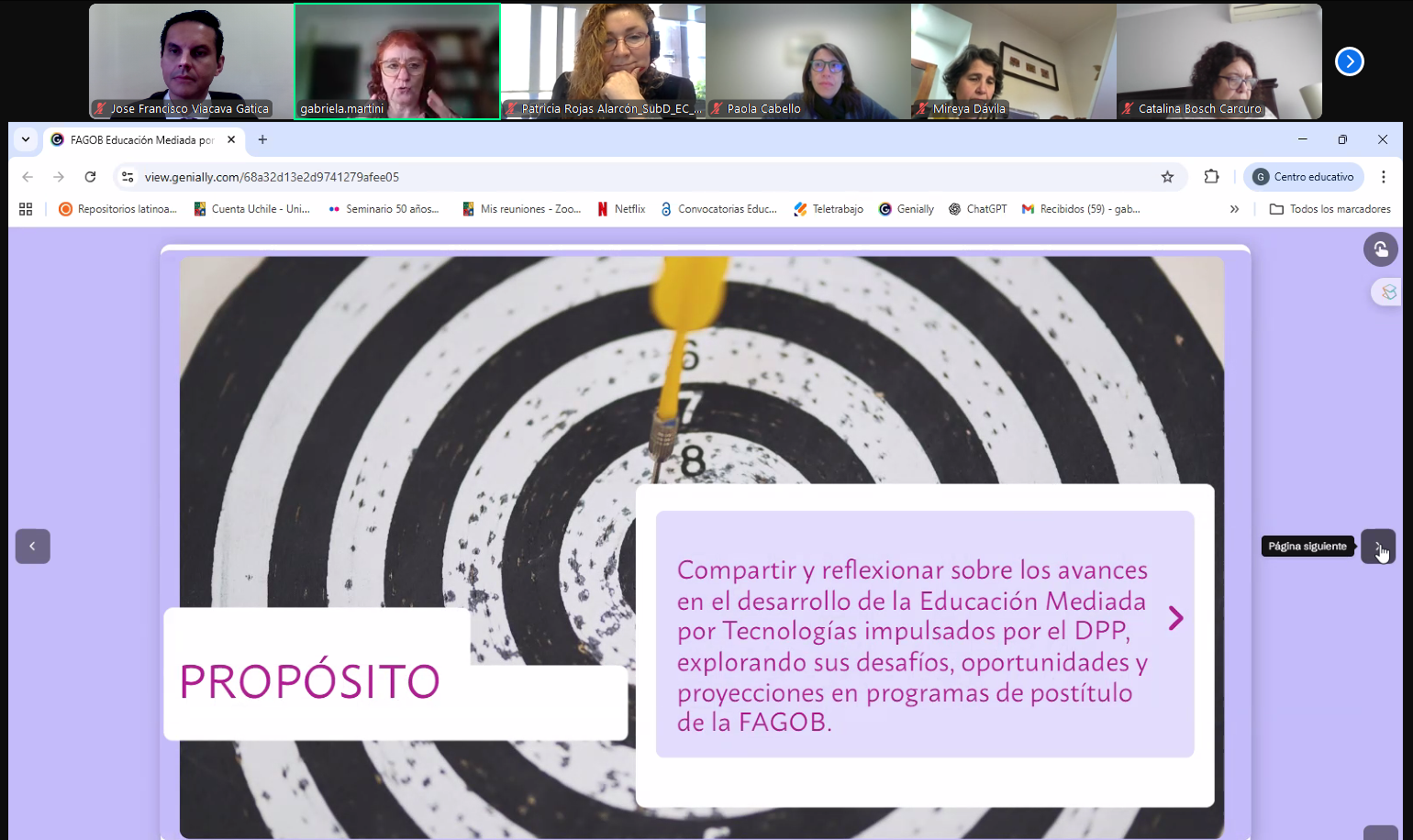The image size is (1413, 840).
Task: Click the Compartir y reflexionar purpose text
Action: [x=913, y=646]
